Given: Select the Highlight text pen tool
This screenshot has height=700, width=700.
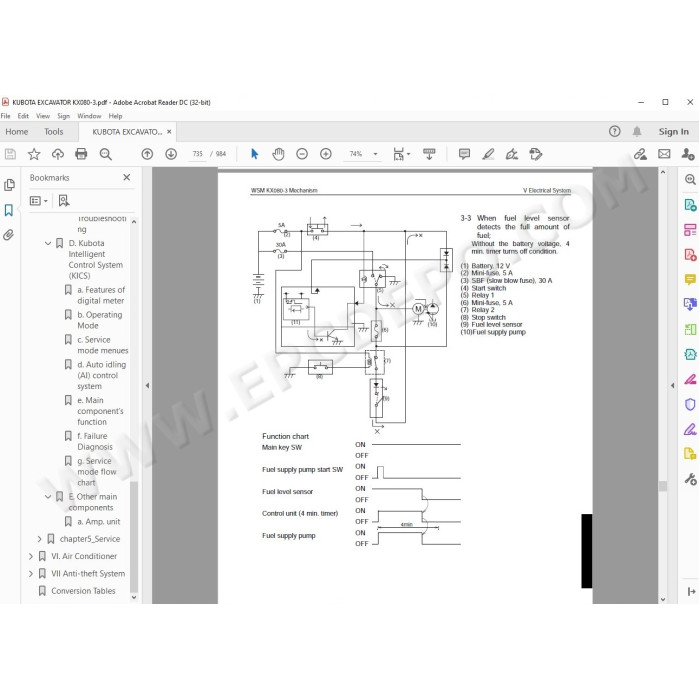Looking at the screenshot, I should (x=488, y=154).
